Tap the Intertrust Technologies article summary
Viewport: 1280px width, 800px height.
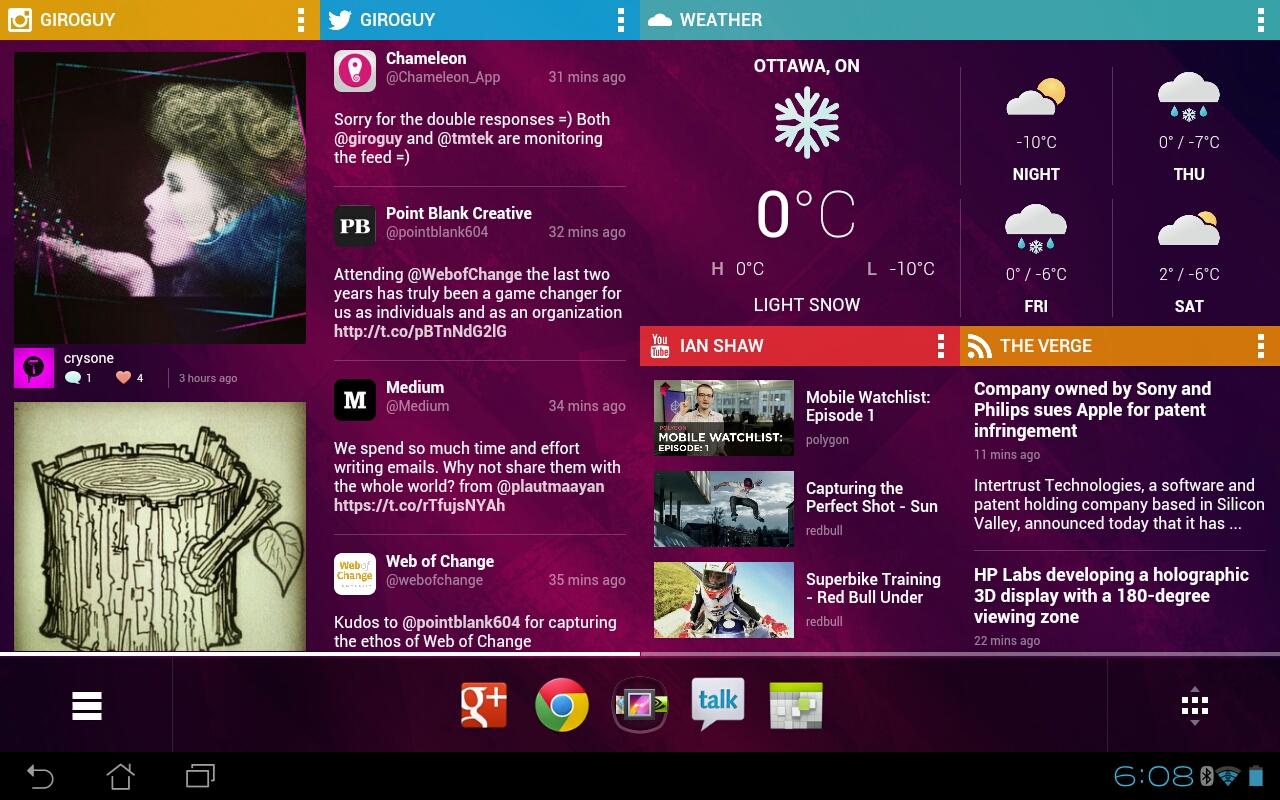[1119, 504]
